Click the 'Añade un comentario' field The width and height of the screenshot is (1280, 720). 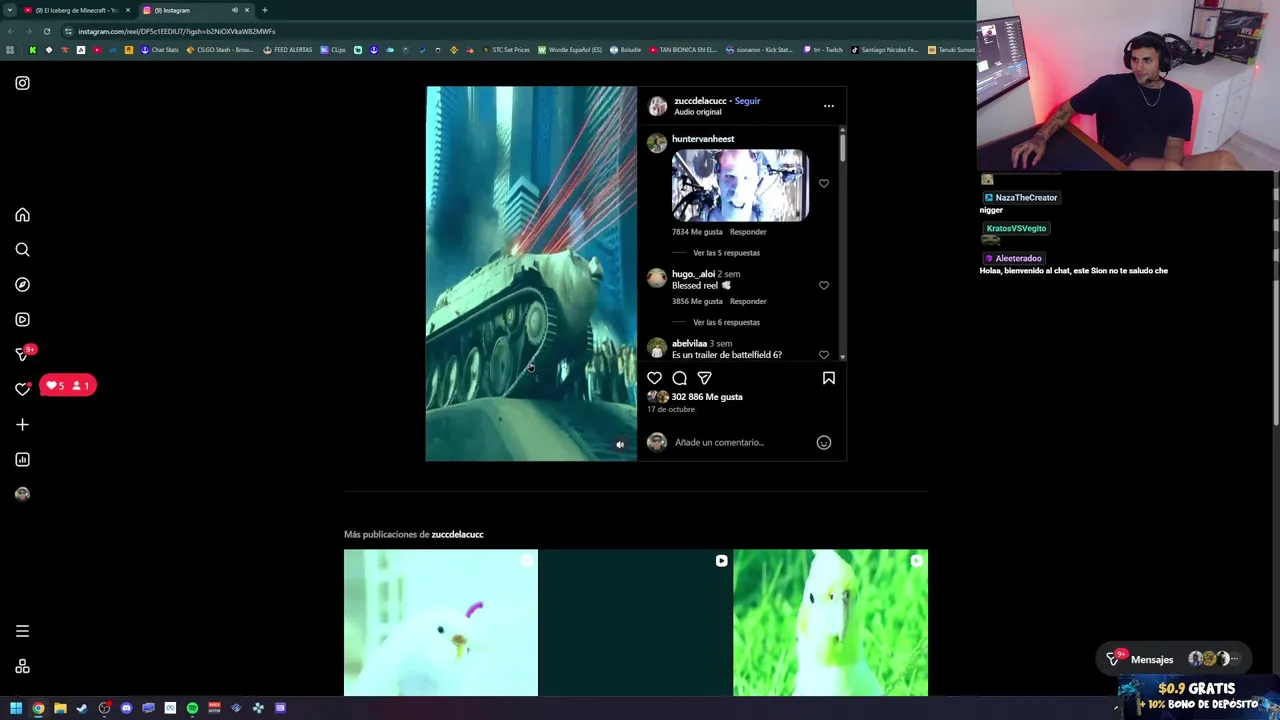(x=740, y=442)
